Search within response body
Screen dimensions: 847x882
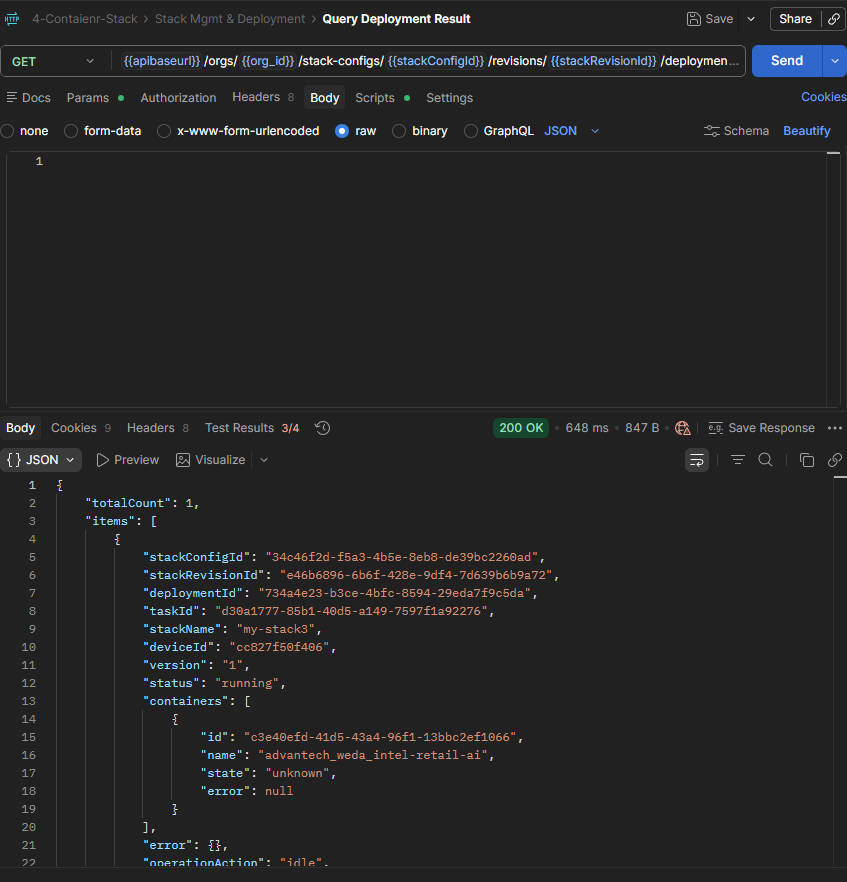[765, 460]
